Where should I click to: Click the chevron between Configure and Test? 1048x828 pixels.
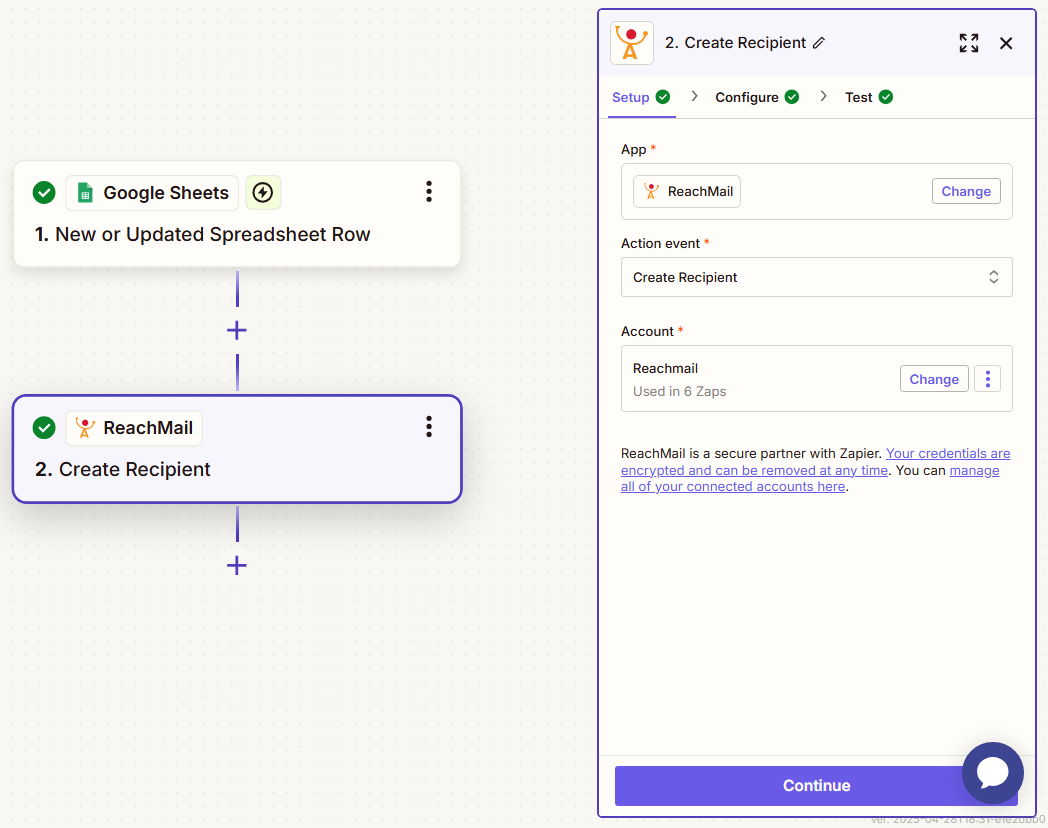click(x=823, y=97)
